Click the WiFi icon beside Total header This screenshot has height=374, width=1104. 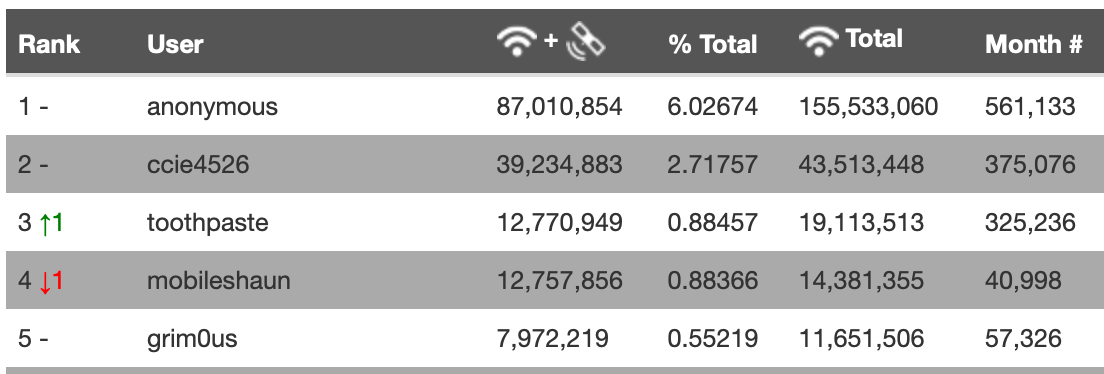pyautogui.click(x=819, y=42)
